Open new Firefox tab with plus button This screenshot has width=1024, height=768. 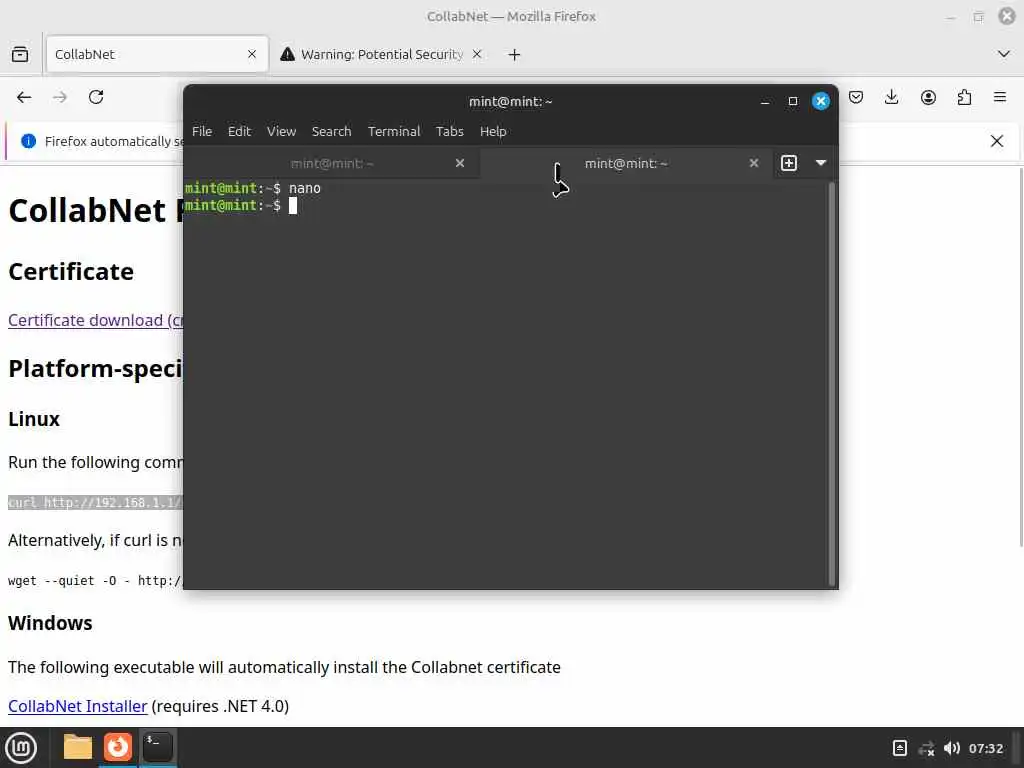pyautogui.click(x=515, y=55)
